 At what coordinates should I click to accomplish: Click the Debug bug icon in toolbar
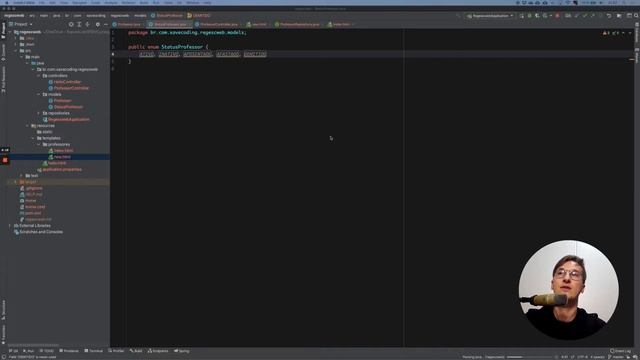click(529, 16)
